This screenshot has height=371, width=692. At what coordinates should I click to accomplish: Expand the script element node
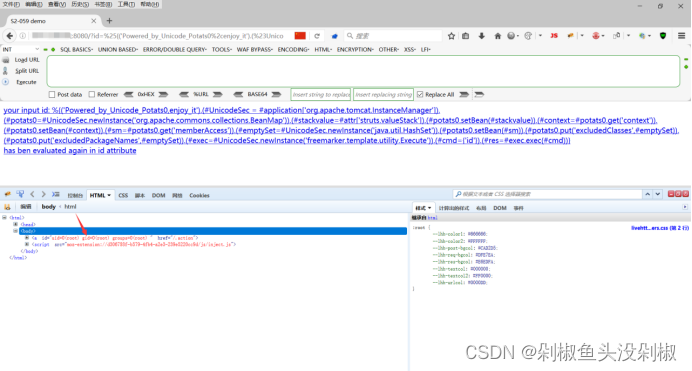click(27, 244)
